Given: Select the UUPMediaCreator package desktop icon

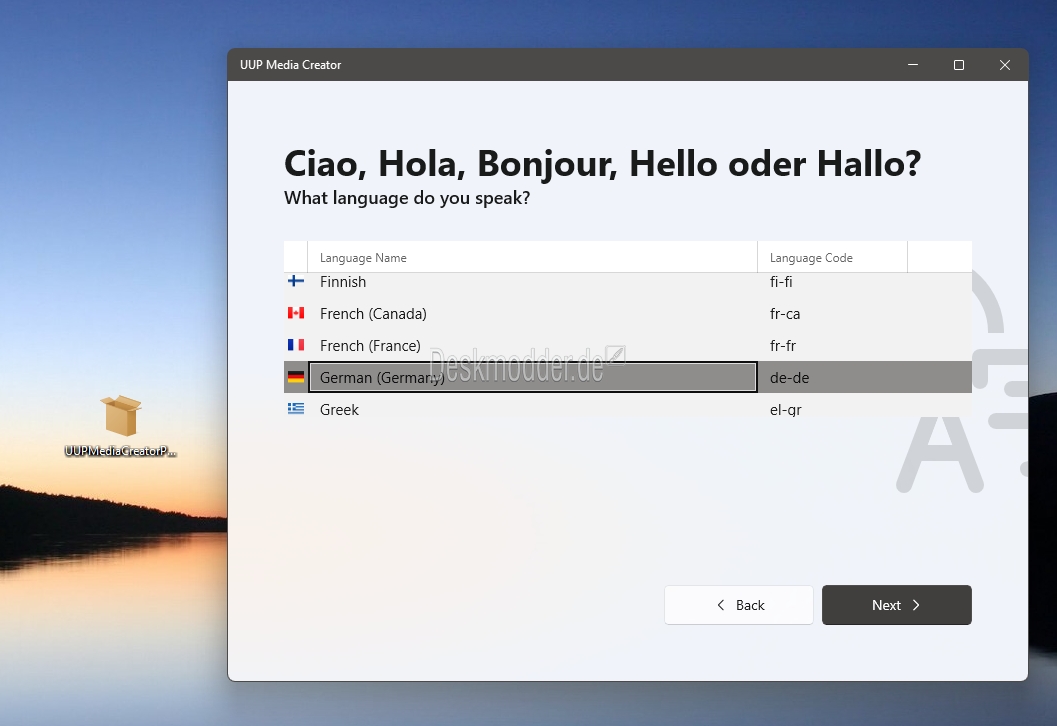Looking at the screenshot, I should coord(120,417).
